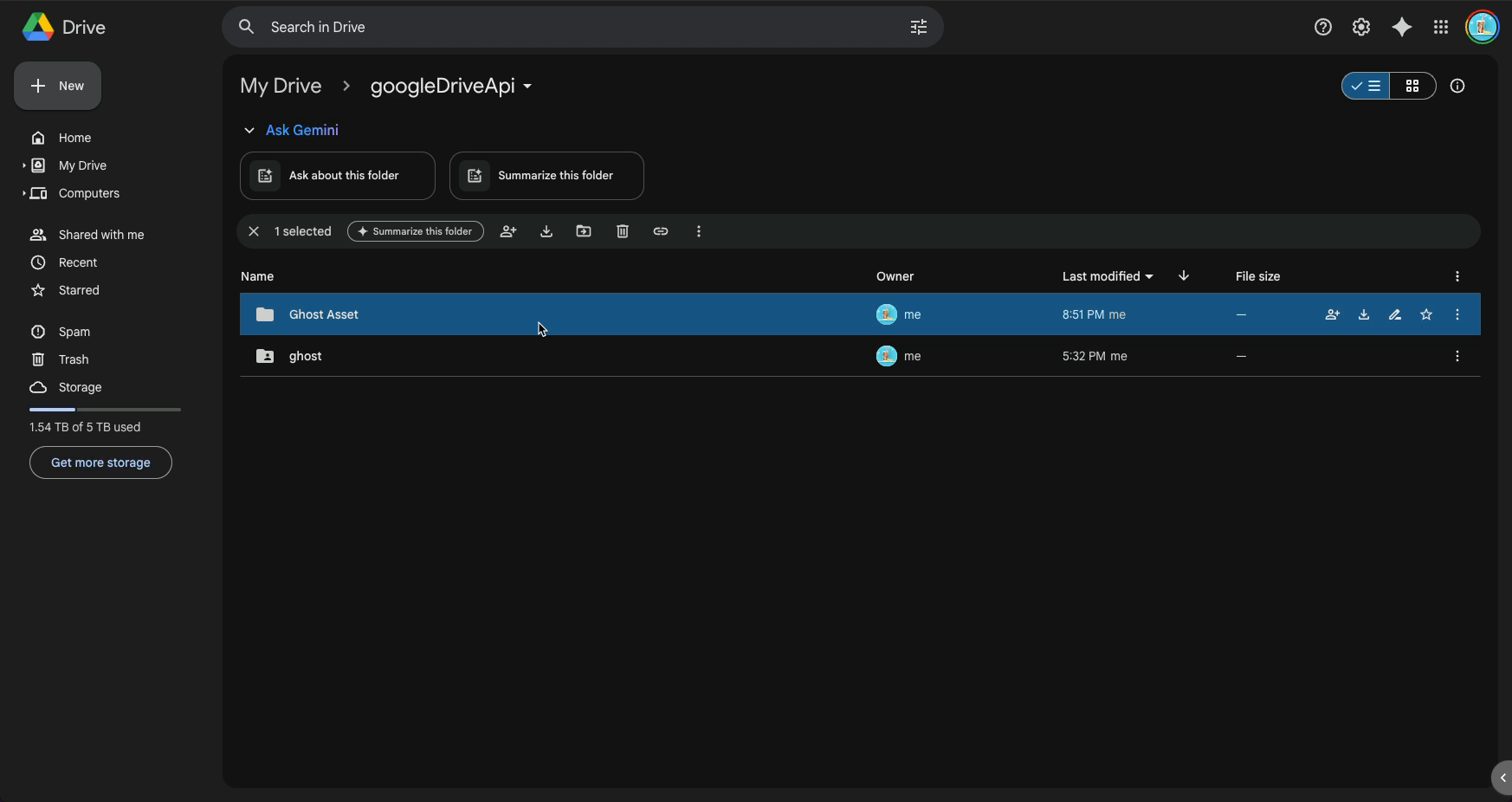Image resolution: width=1512 pixels, height=802 pixels.
Task: Download selected item from selection toolbar
Action: tap(546, 231)
